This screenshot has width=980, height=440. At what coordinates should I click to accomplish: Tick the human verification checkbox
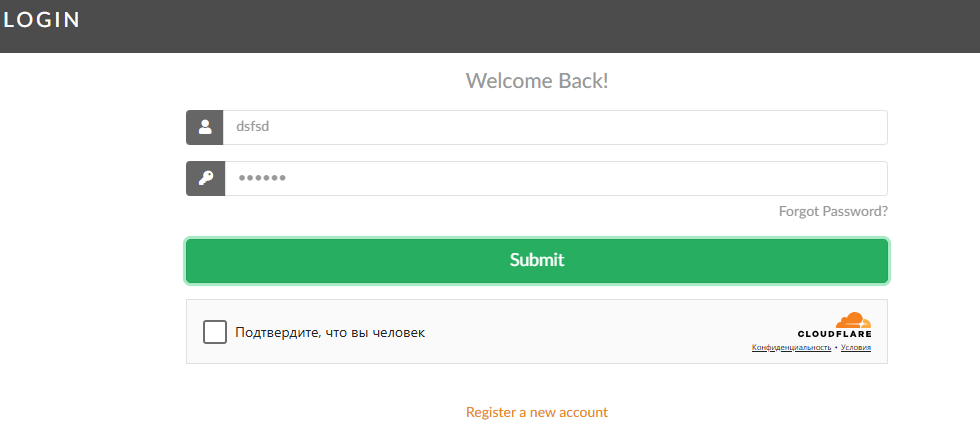[214, 332]
